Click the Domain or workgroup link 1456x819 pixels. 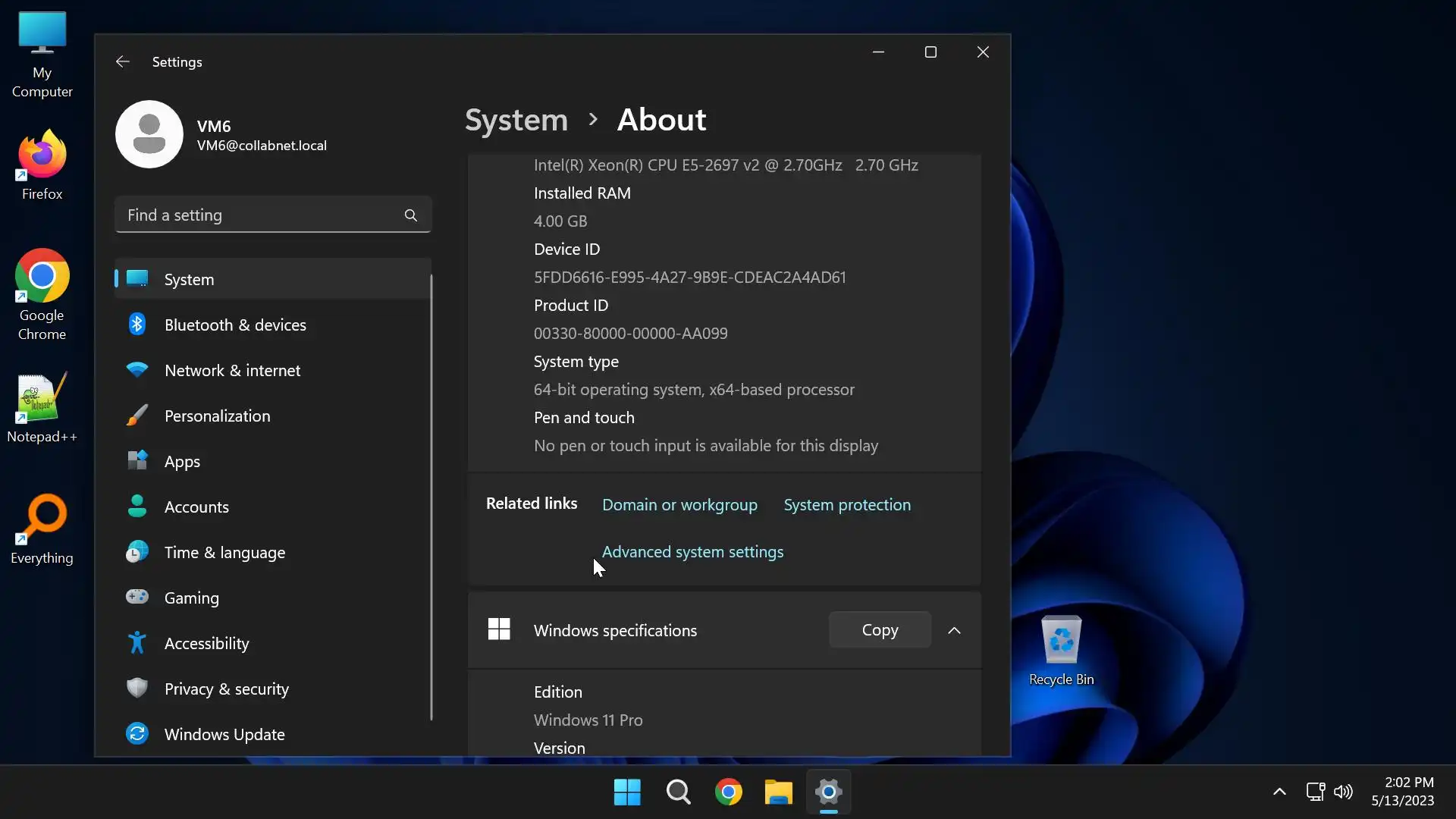[x=679, y=505]
